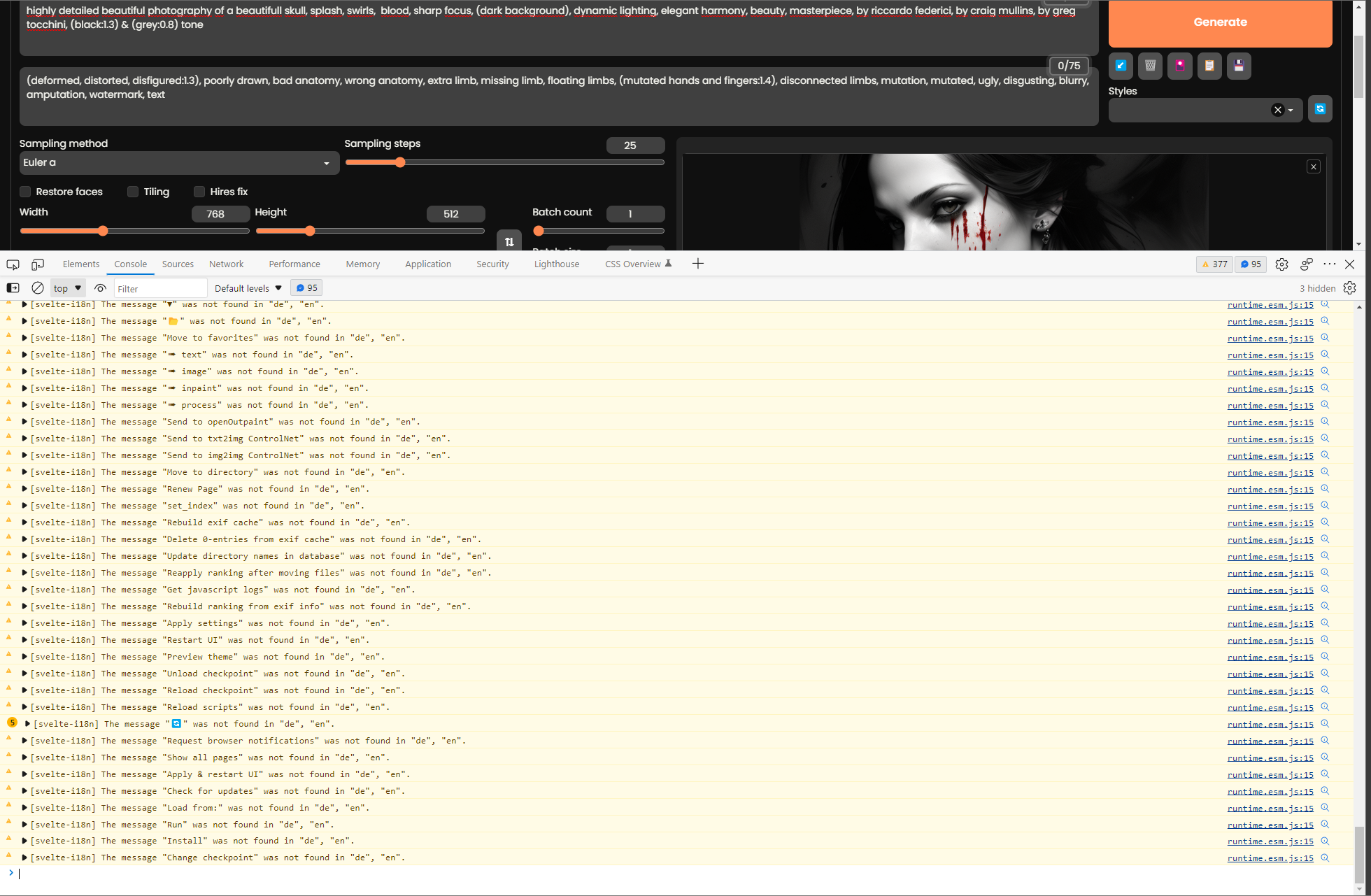Refresh the styles list
Image resolution: width=1371 pixels, height=896 pixels.
[1321, 109]
